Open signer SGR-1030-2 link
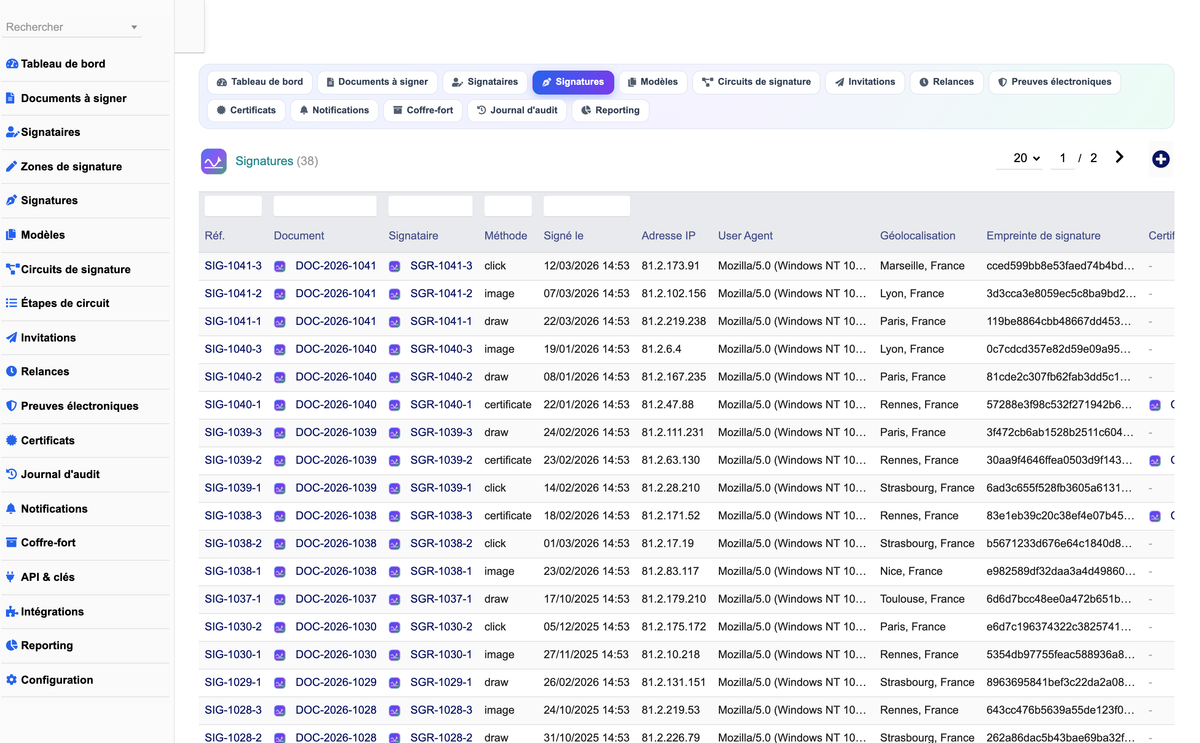Image resolution: width=1200 pixels, height=743 pixels. [441, 627]
